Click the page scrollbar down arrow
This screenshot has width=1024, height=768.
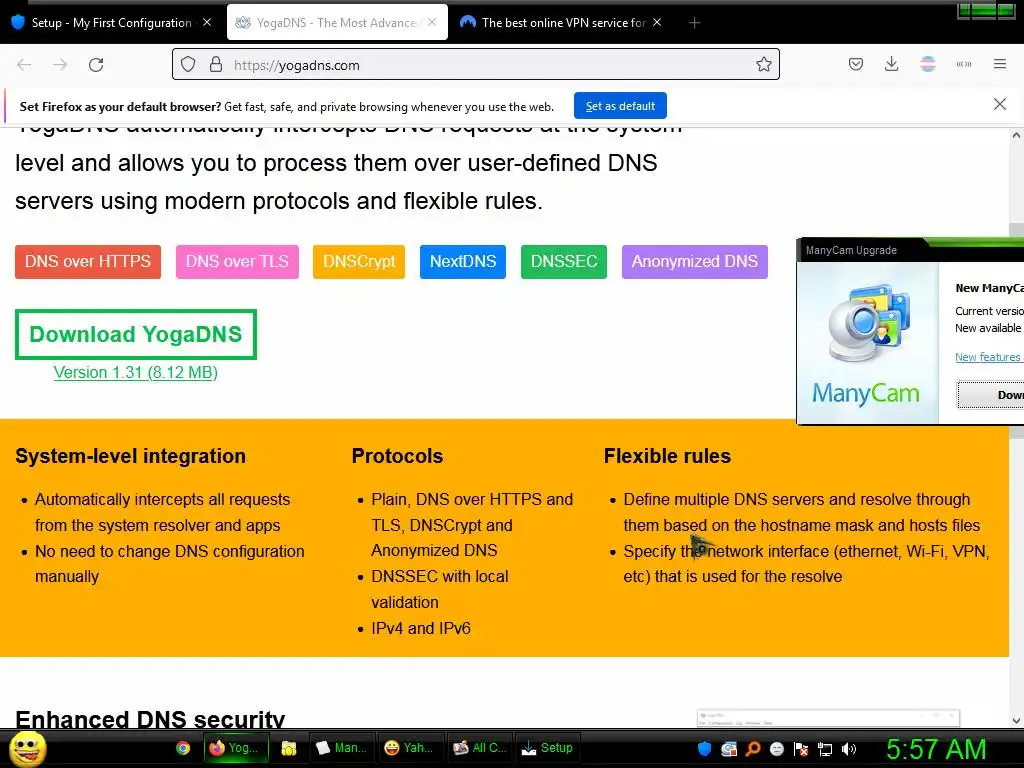pos(1016,720)
